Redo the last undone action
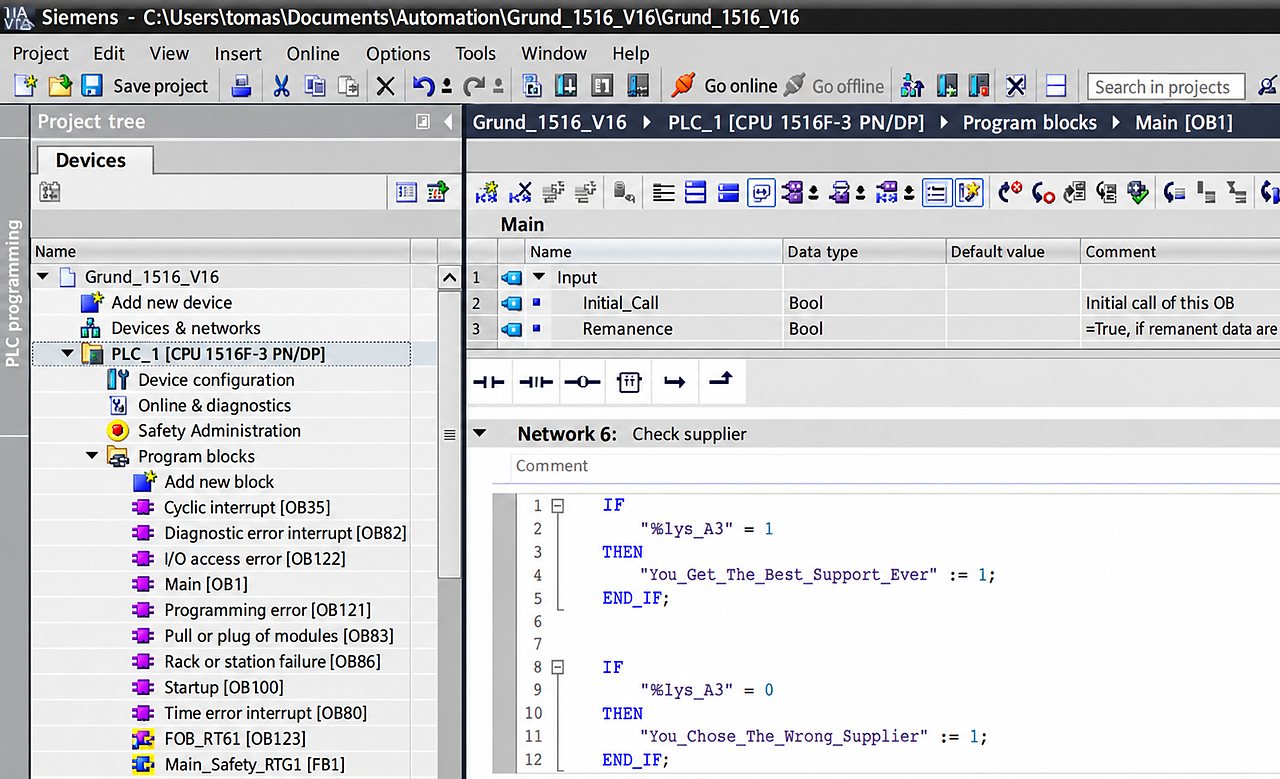The image size is (1280, 779). point(474,86)
